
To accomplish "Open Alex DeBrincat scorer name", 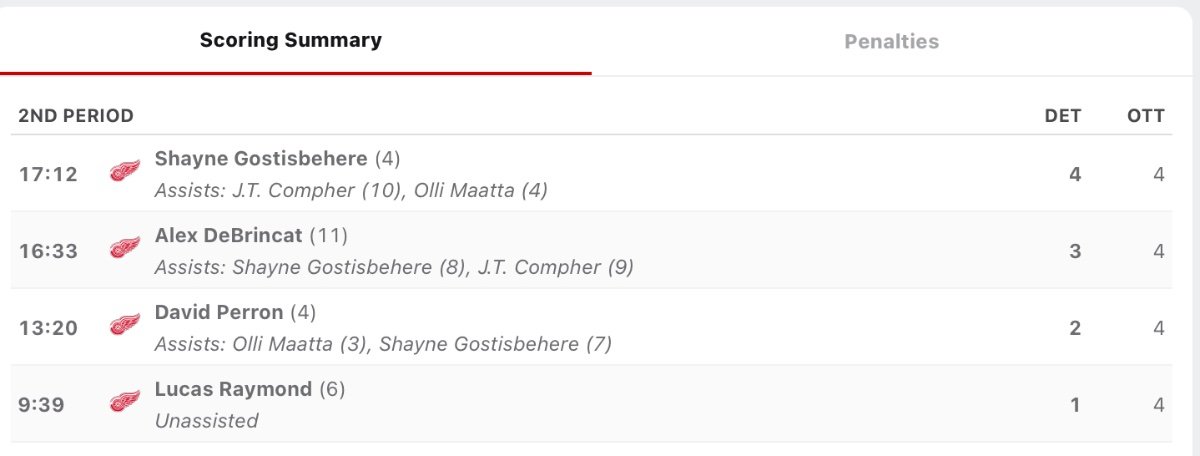I will [x=228, y=236].
